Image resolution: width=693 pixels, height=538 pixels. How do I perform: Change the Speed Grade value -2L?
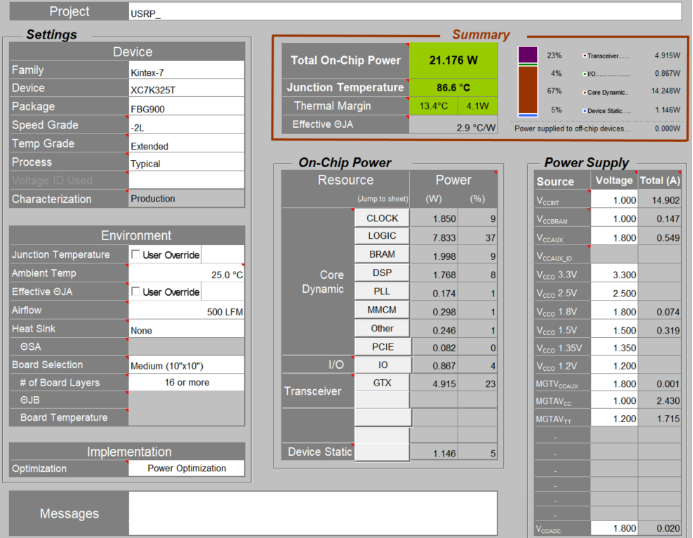pyautogui.click(x=186, y=127)
